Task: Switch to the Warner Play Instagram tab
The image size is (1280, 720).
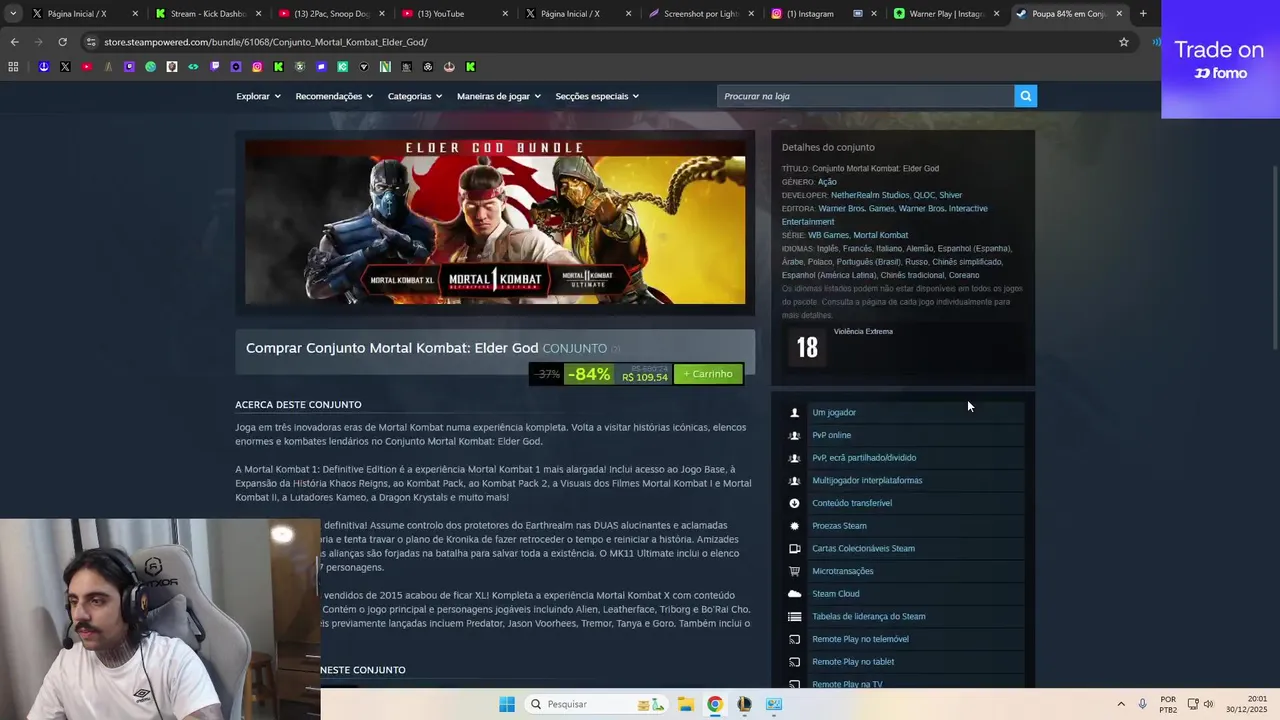Action: click(946, 14)
